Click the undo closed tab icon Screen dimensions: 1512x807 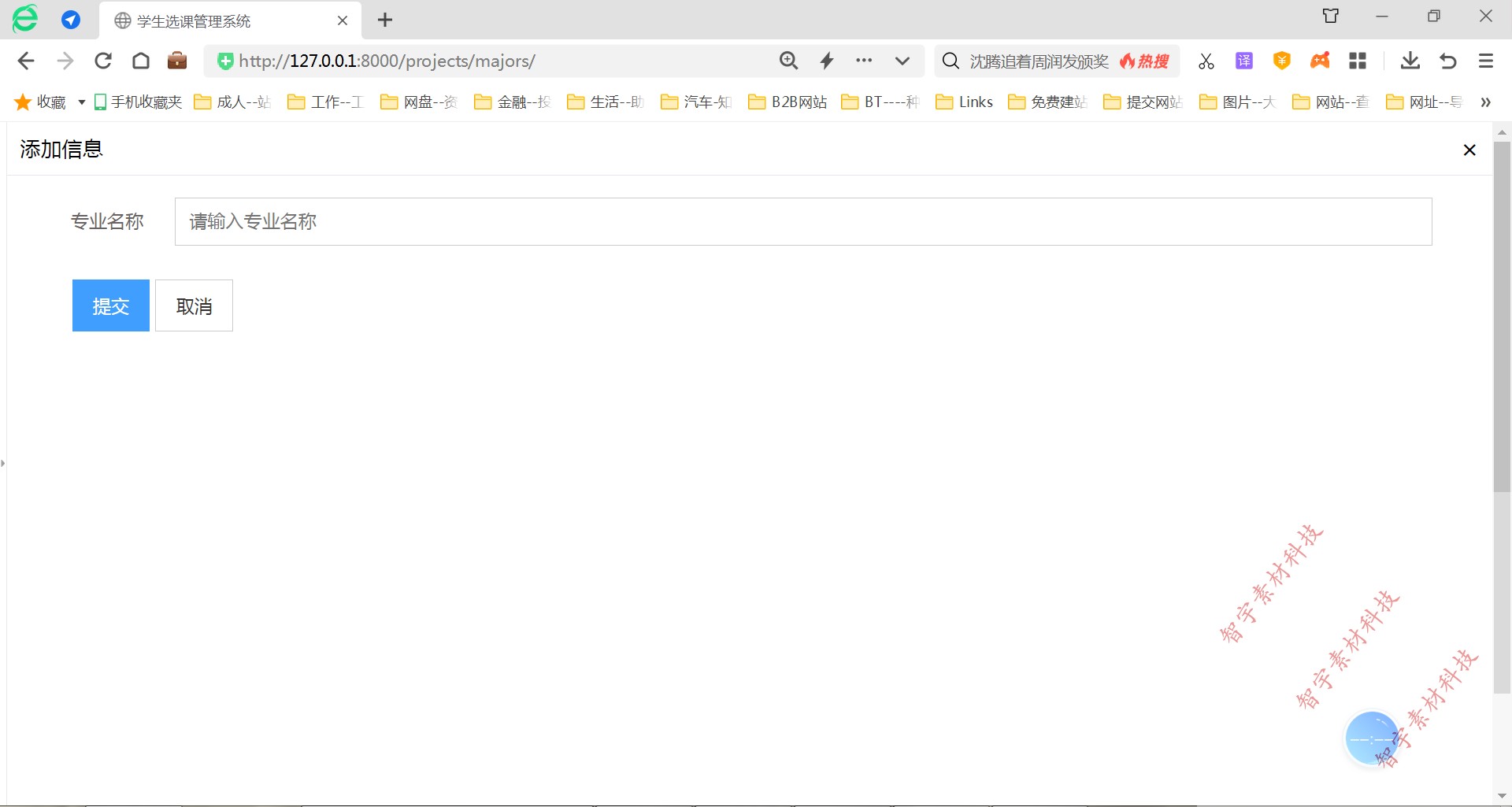click(1447, 61)
